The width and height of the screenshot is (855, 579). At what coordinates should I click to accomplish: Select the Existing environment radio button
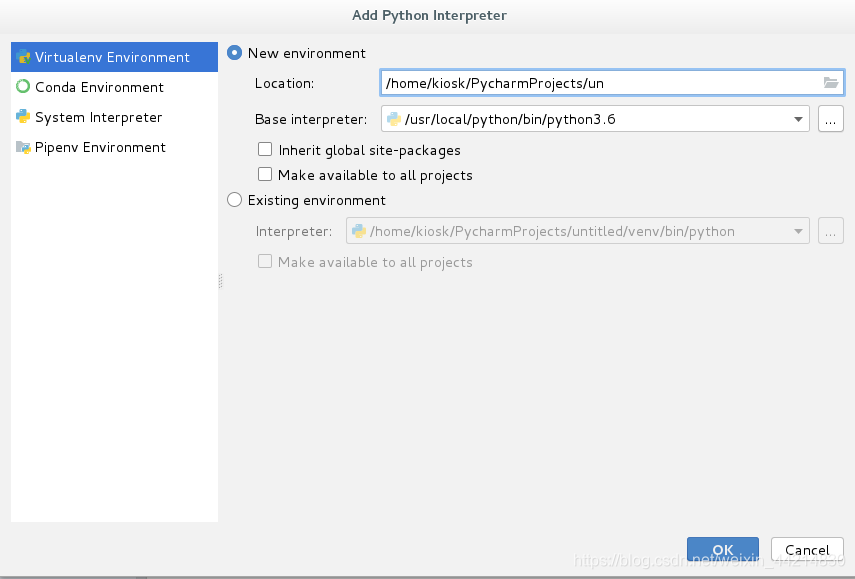coord(234,200)
